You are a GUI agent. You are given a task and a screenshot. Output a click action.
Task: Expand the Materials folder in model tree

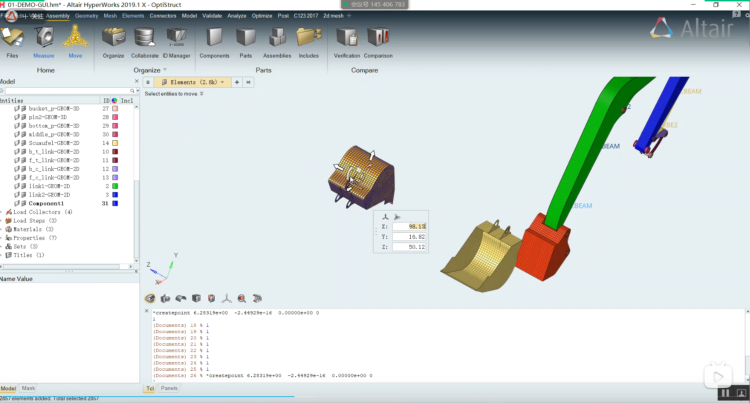[x=3, y=229]
